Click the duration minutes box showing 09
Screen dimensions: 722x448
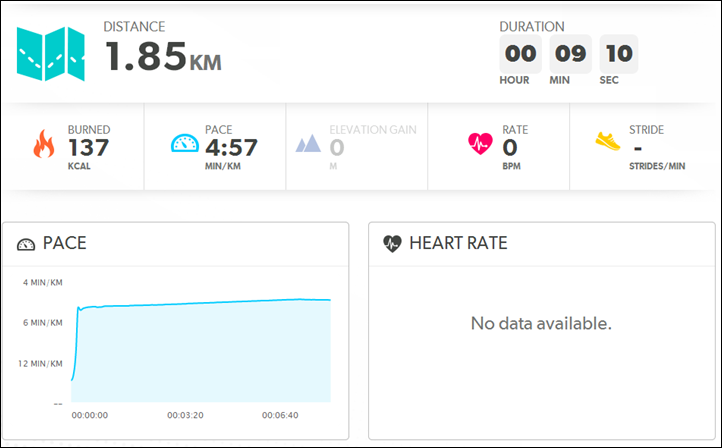571,54
